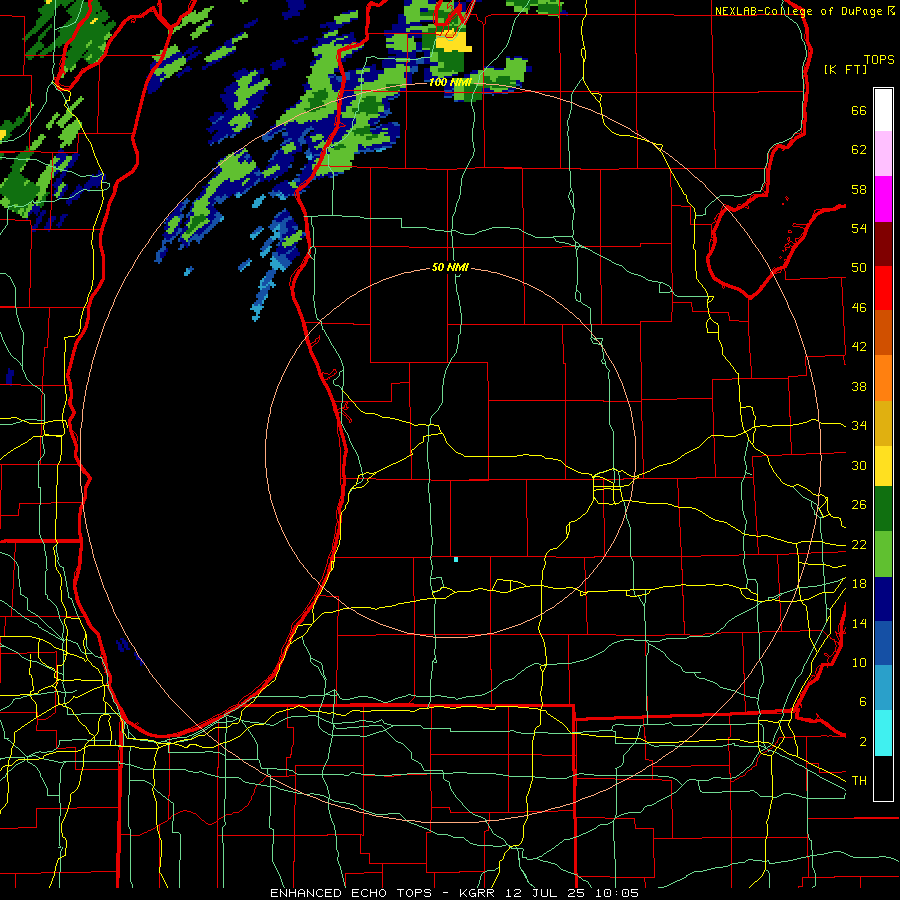Click the 34 value on legend scale

point(859,426)
